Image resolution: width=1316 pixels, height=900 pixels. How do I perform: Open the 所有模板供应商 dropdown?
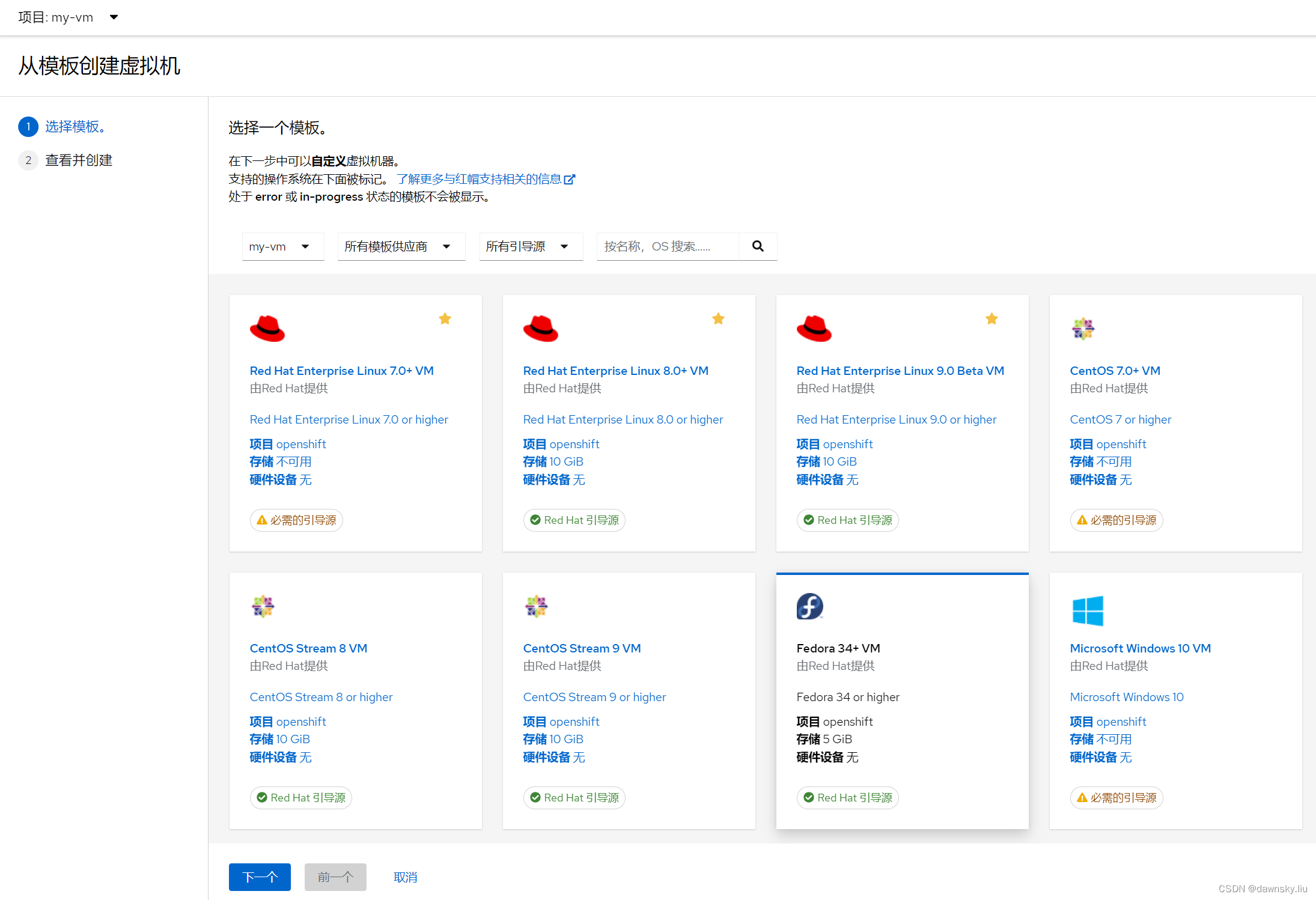pos(401,246)
